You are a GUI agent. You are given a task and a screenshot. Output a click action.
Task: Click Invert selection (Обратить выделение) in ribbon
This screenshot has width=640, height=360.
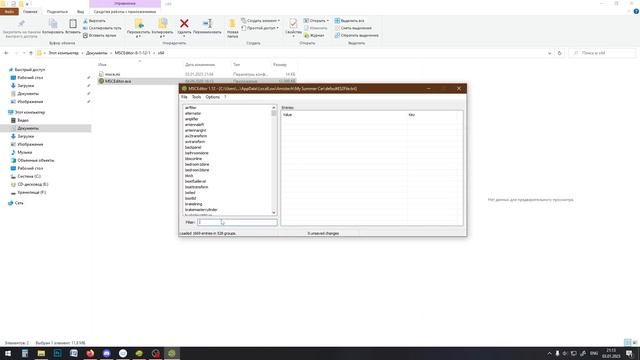356,36
